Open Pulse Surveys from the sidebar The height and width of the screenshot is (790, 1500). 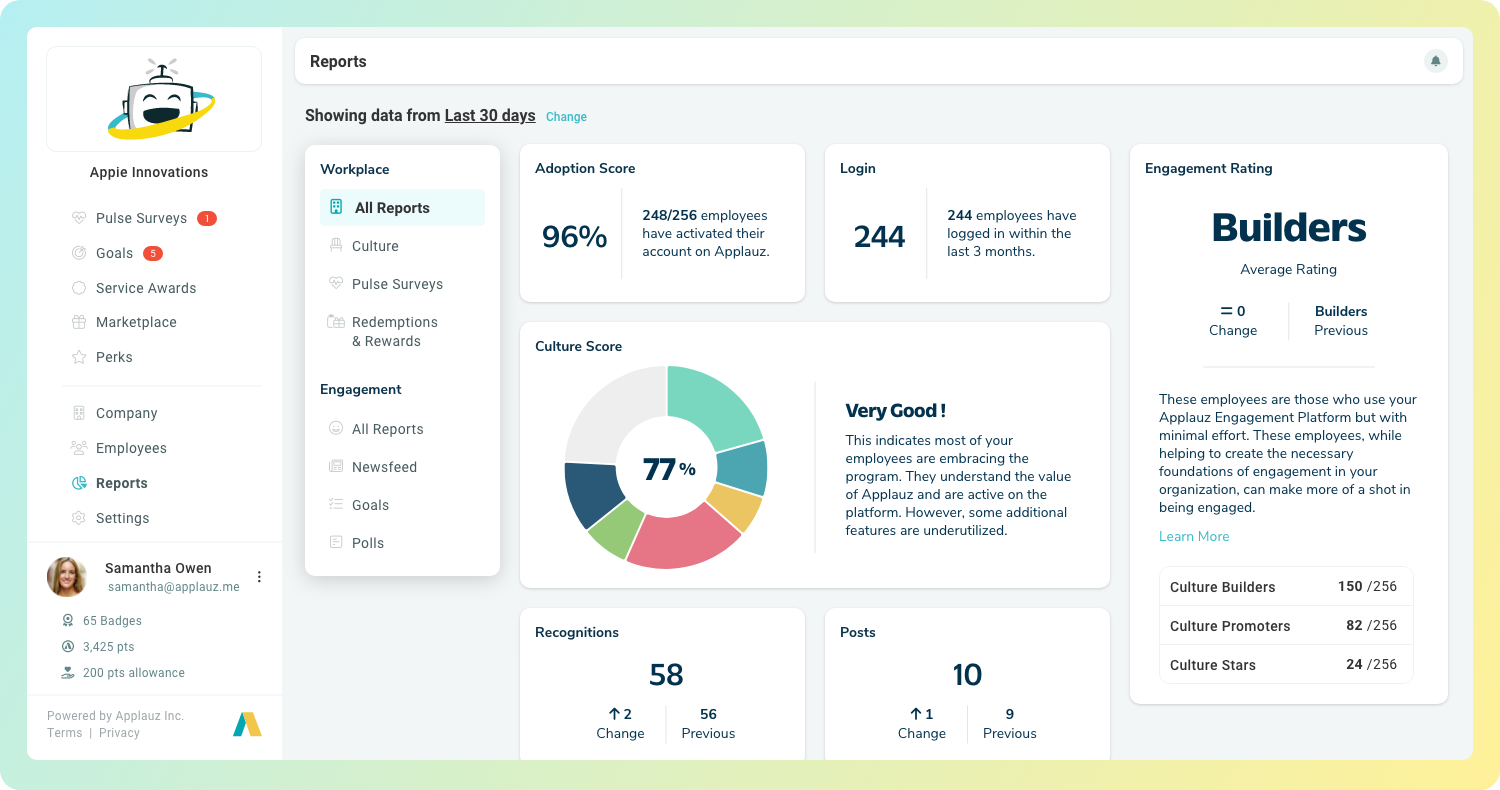coord(140,218)
